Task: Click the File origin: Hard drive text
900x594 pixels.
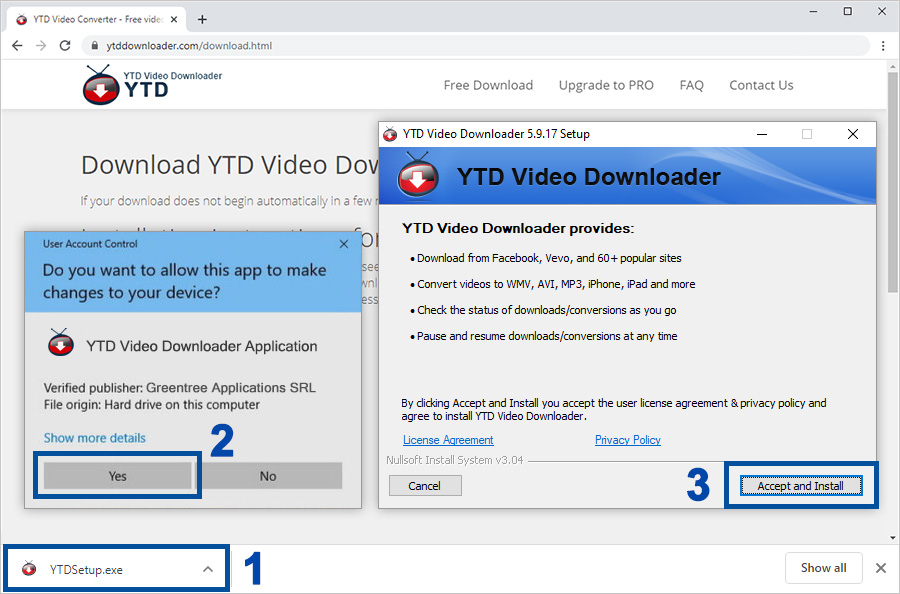Action: pyautogui.click(x=152, y=405)
